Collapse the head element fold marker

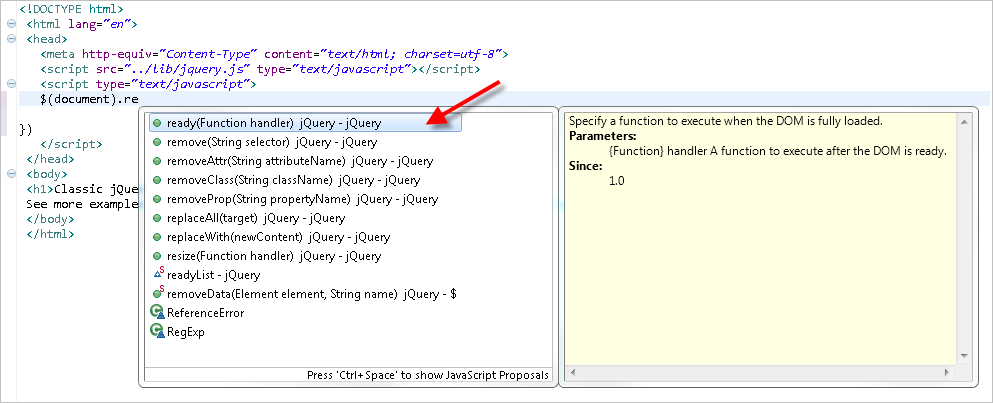pyautogui.click(x=11, y=39)
